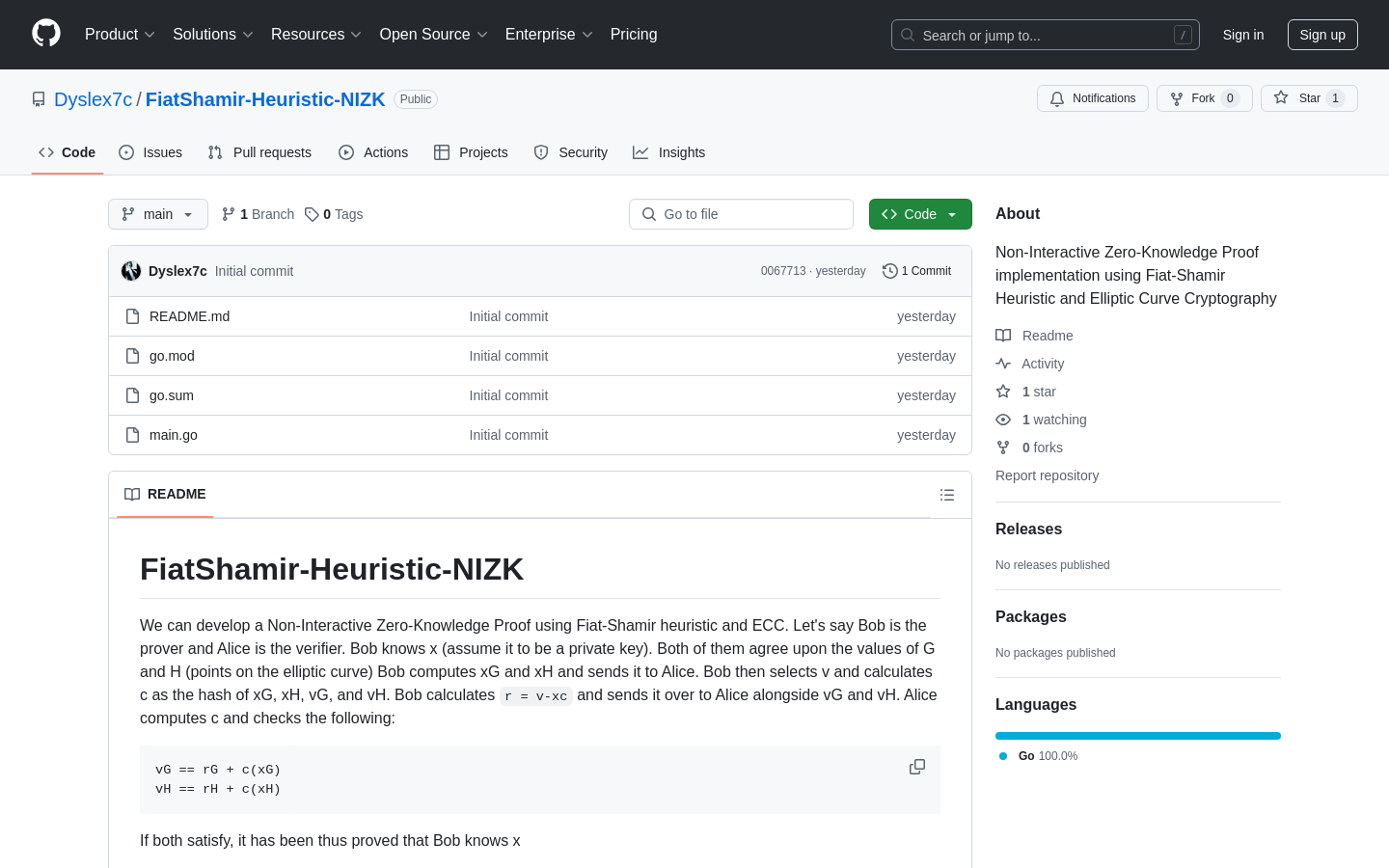Click the go.mod file icon
Viewport: 1389px width, 868px height.
133,356
